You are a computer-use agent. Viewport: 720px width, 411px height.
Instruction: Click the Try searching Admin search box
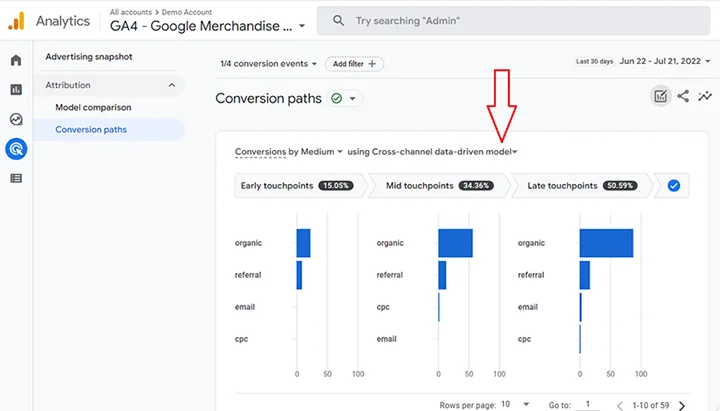pos(513,21)
